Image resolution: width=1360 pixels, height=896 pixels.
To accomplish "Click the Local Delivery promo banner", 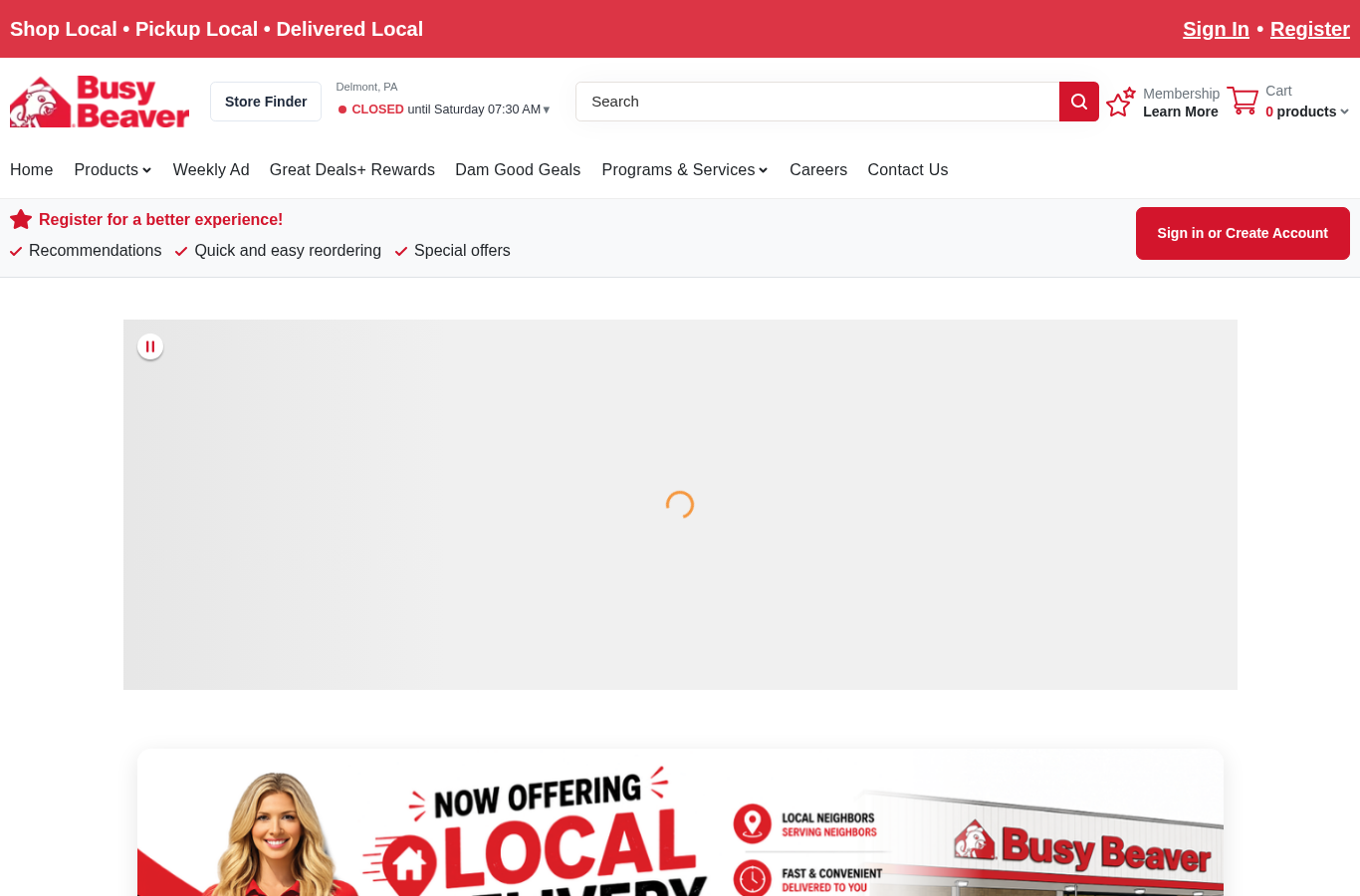I will (x=680, y=822).
